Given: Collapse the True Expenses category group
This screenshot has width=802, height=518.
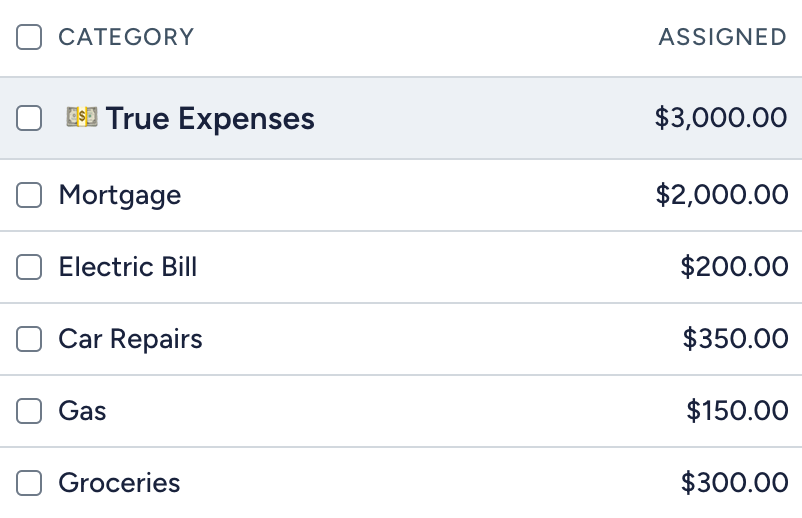Looking at the screenshot, I should (210, 119).
